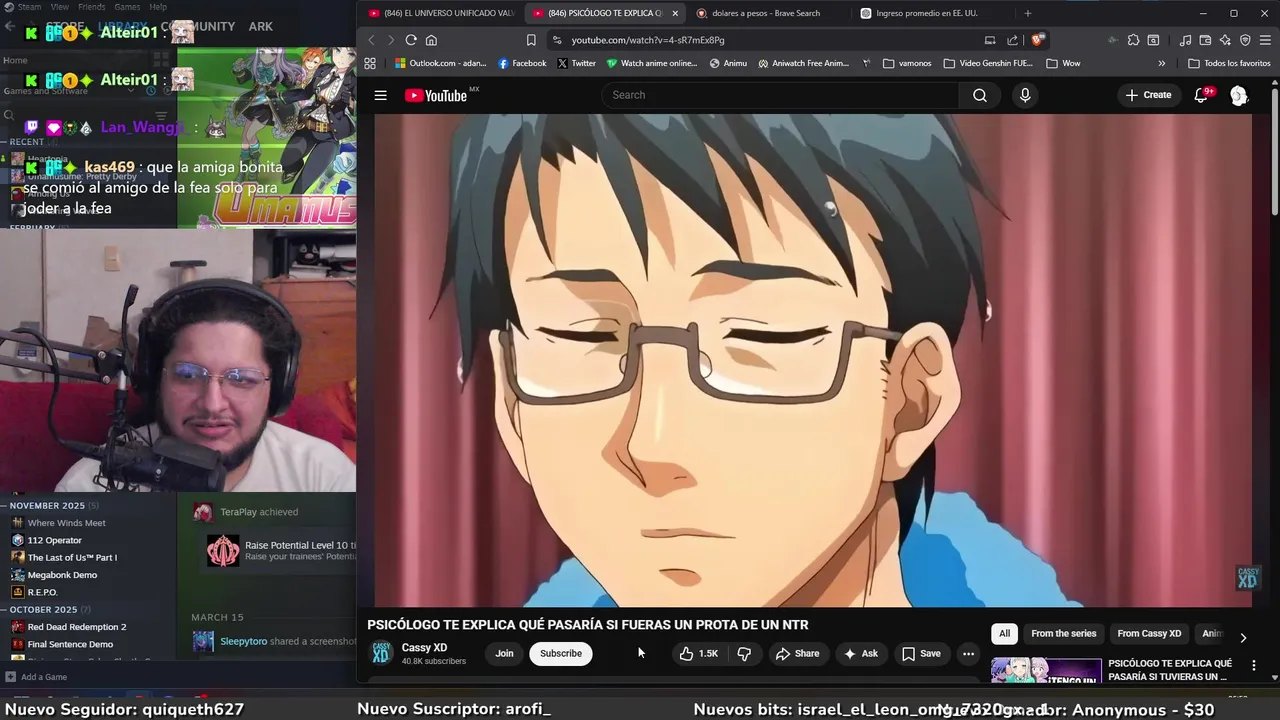Click the browser address bar URL
1280x720 pixels.
point(648,40)
